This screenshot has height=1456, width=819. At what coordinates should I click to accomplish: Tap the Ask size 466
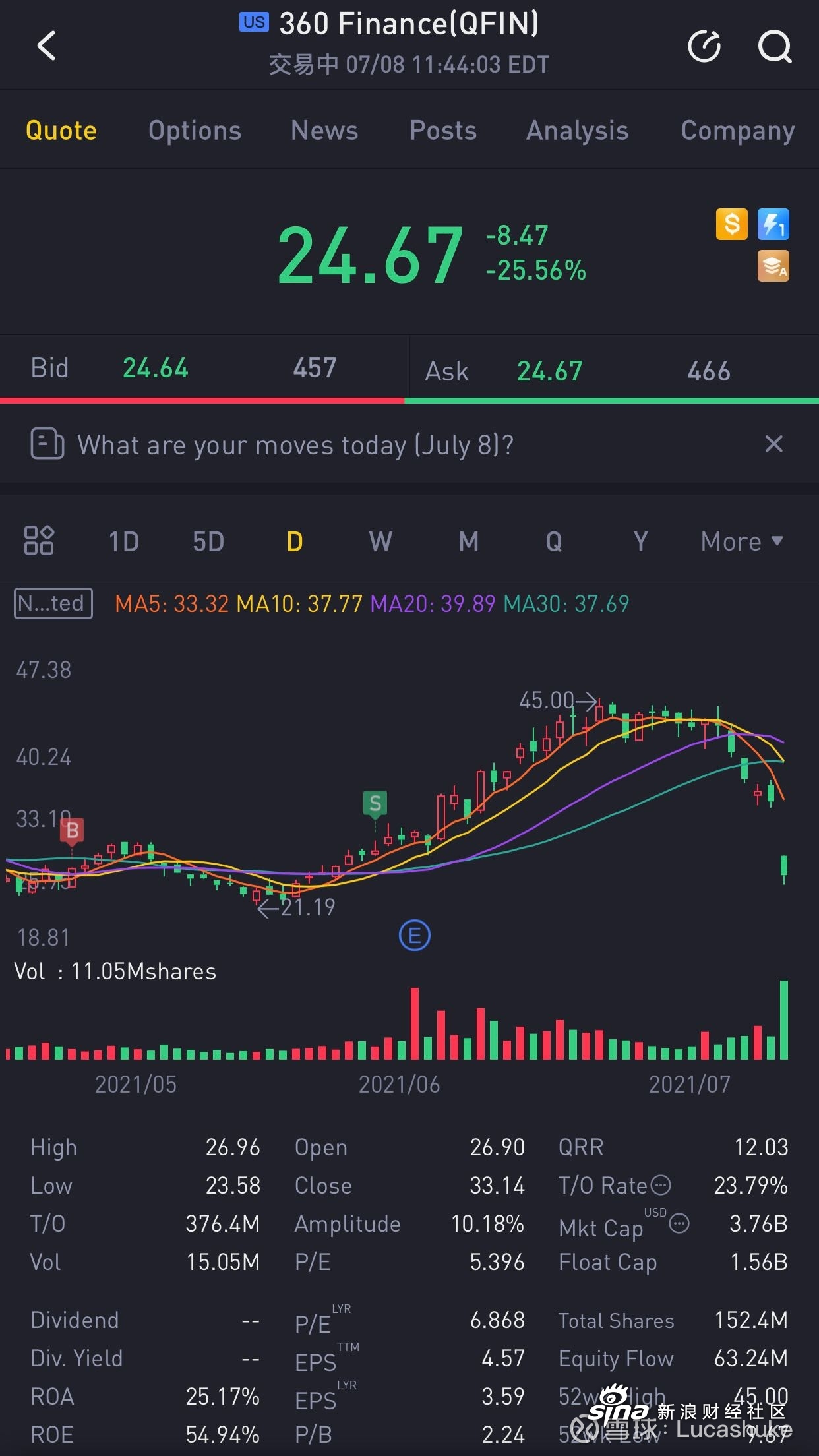pyautogui.click(x=709, y=371)
